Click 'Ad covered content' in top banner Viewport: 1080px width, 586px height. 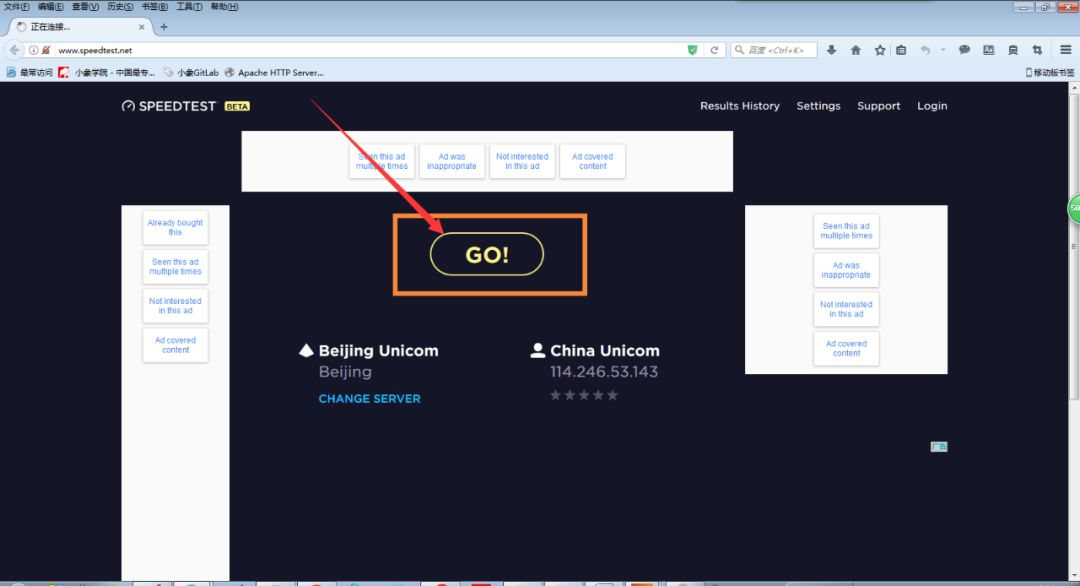point(592,161)
